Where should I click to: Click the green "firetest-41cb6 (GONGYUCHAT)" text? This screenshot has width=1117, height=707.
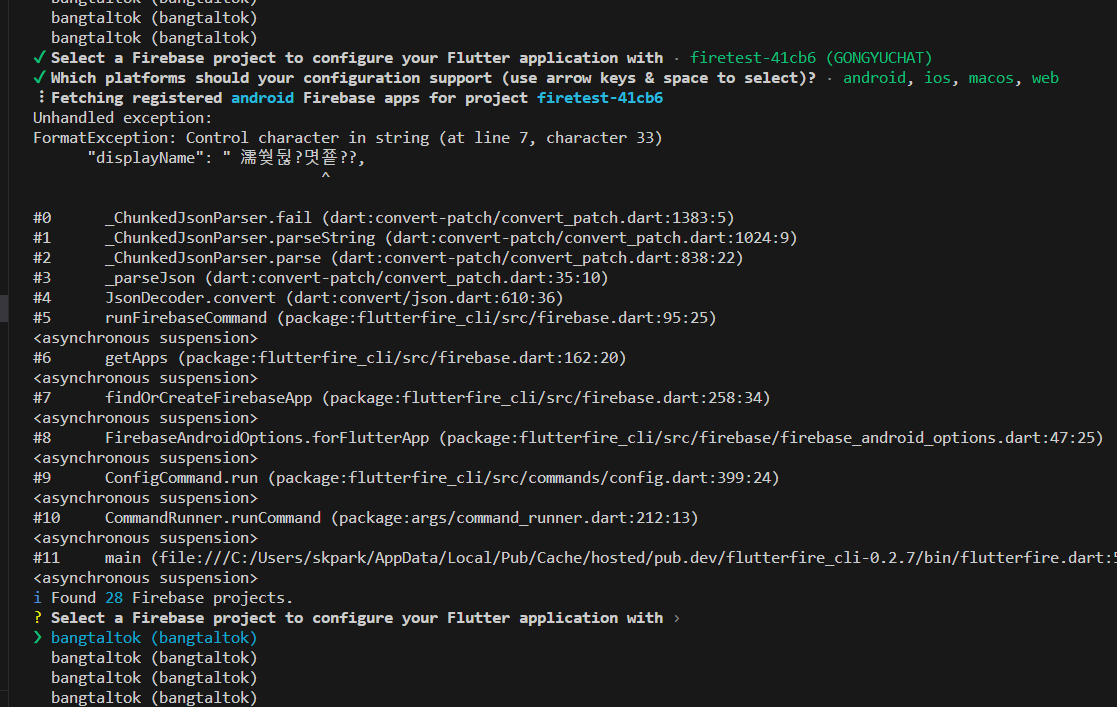click(x=811, y=58)
